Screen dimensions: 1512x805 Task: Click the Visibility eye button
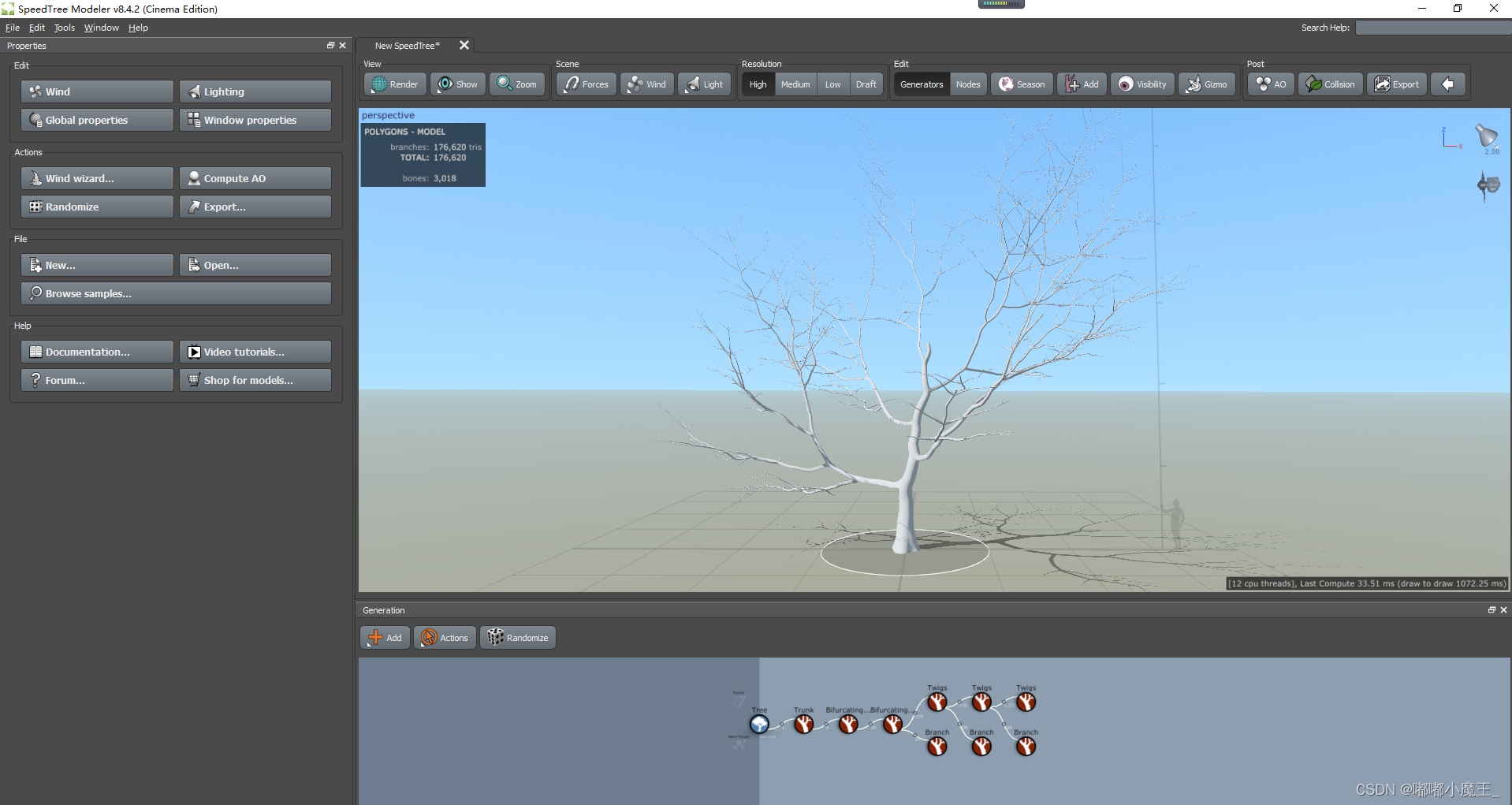coord(1143,84)
